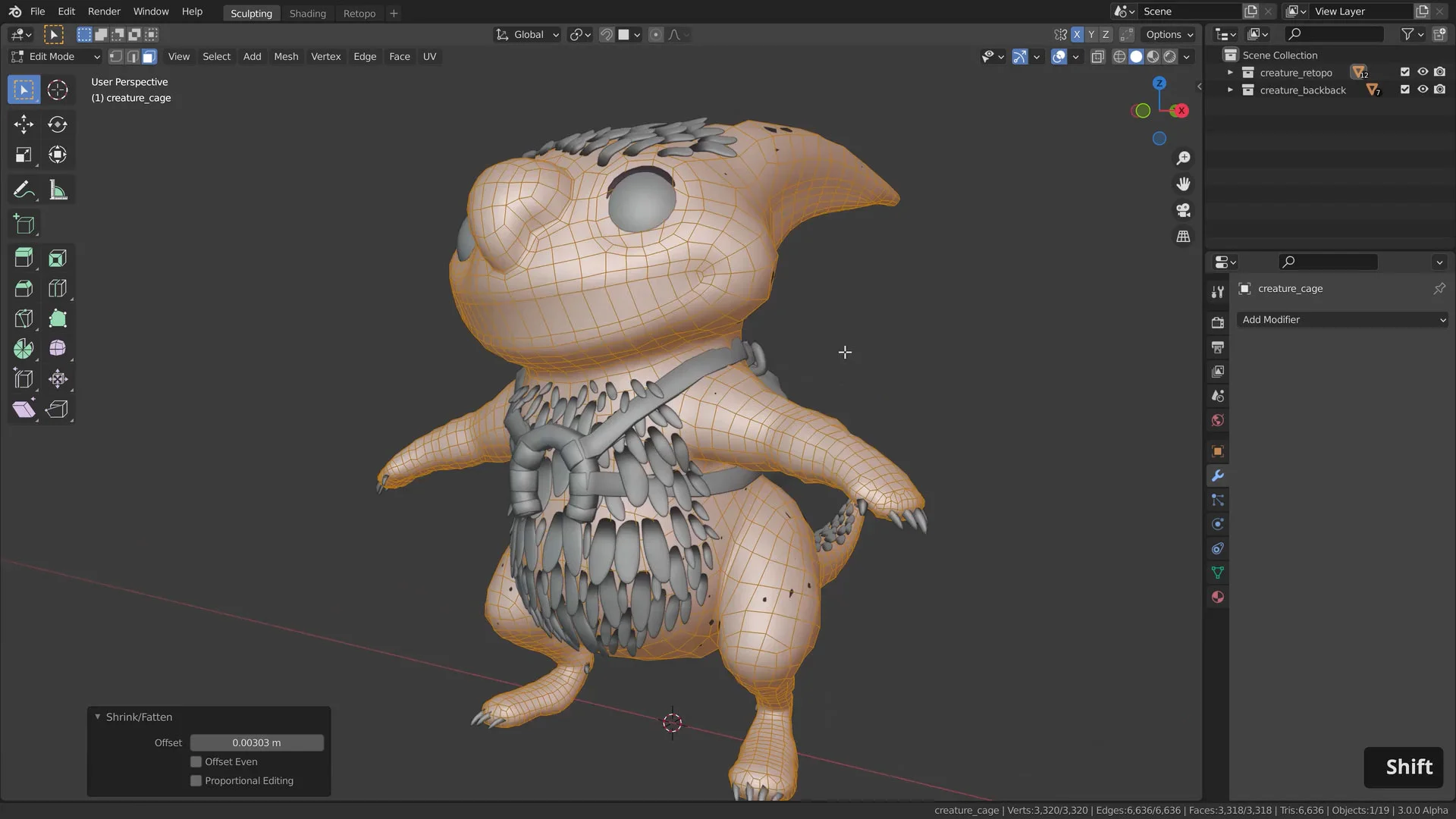Activate the Extrude Region tool
This screenshot has height=819, width=1456.
(x=24, y=259)
